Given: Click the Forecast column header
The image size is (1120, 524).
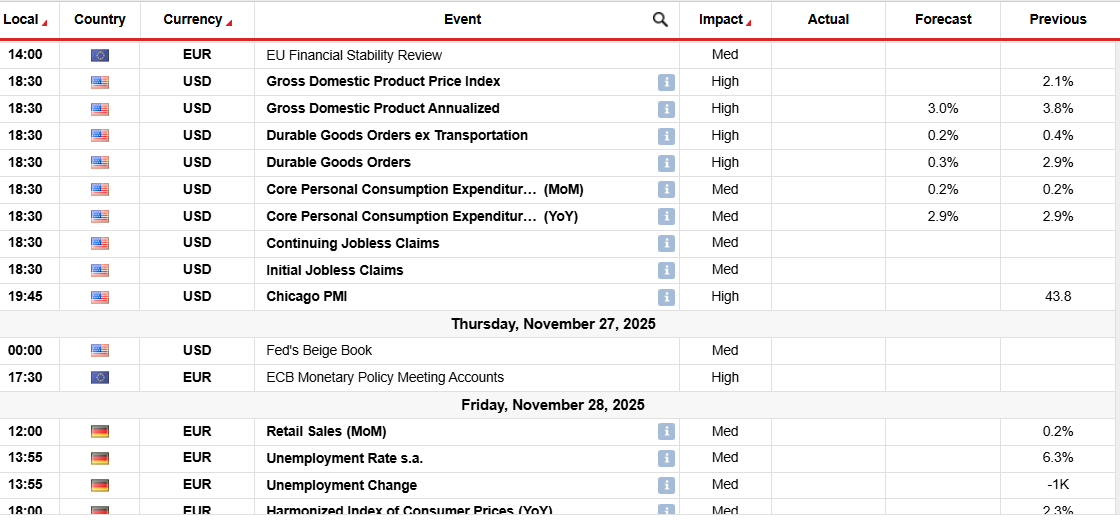Looking at the screenshot, I should coord(943,19).
